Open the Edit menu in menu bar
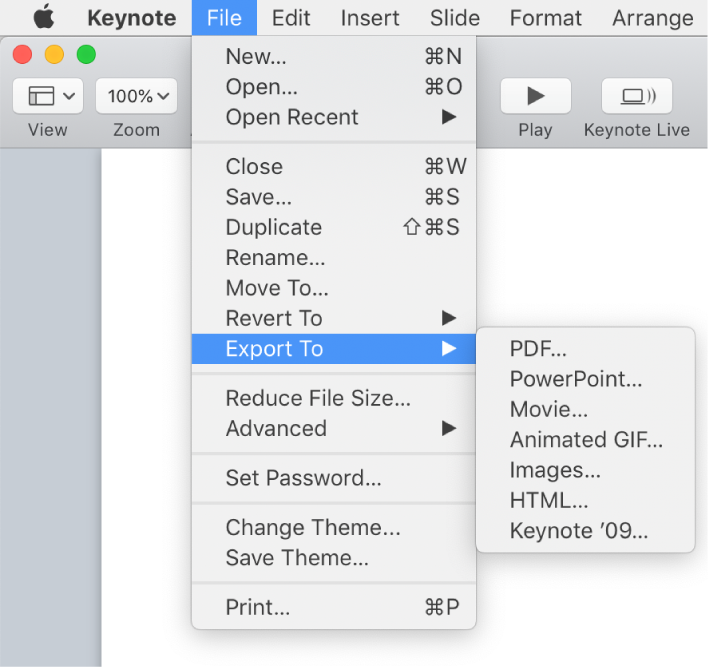 tap(291, 18)
